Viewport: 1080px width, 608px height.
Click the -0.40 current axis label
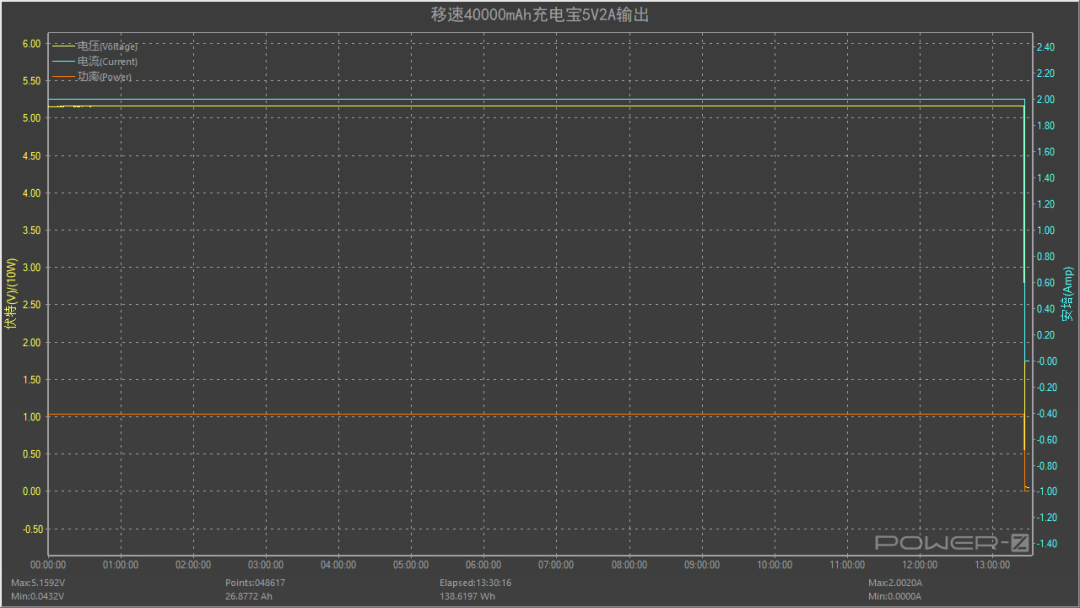coord(1047,413)
